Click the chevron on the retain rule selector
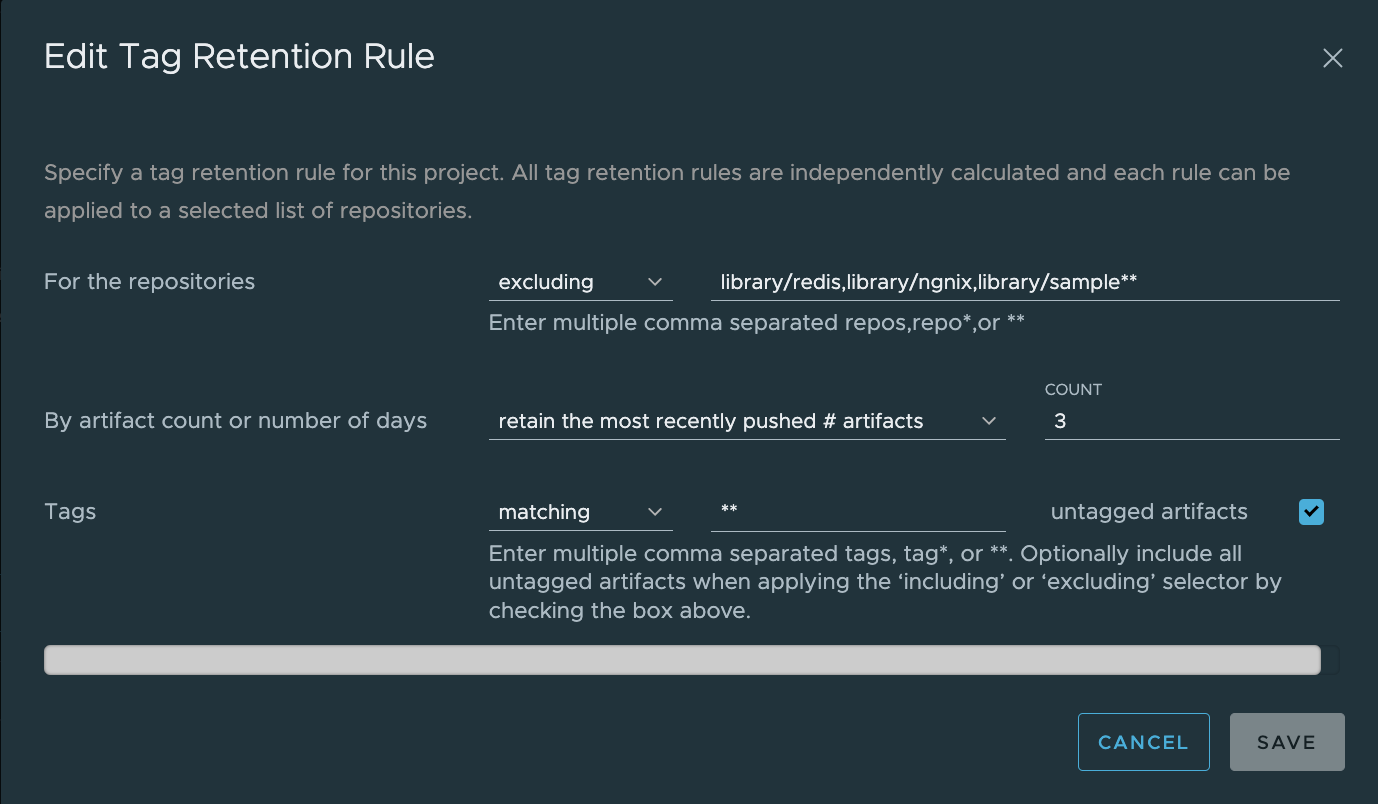 click(988, 421)
